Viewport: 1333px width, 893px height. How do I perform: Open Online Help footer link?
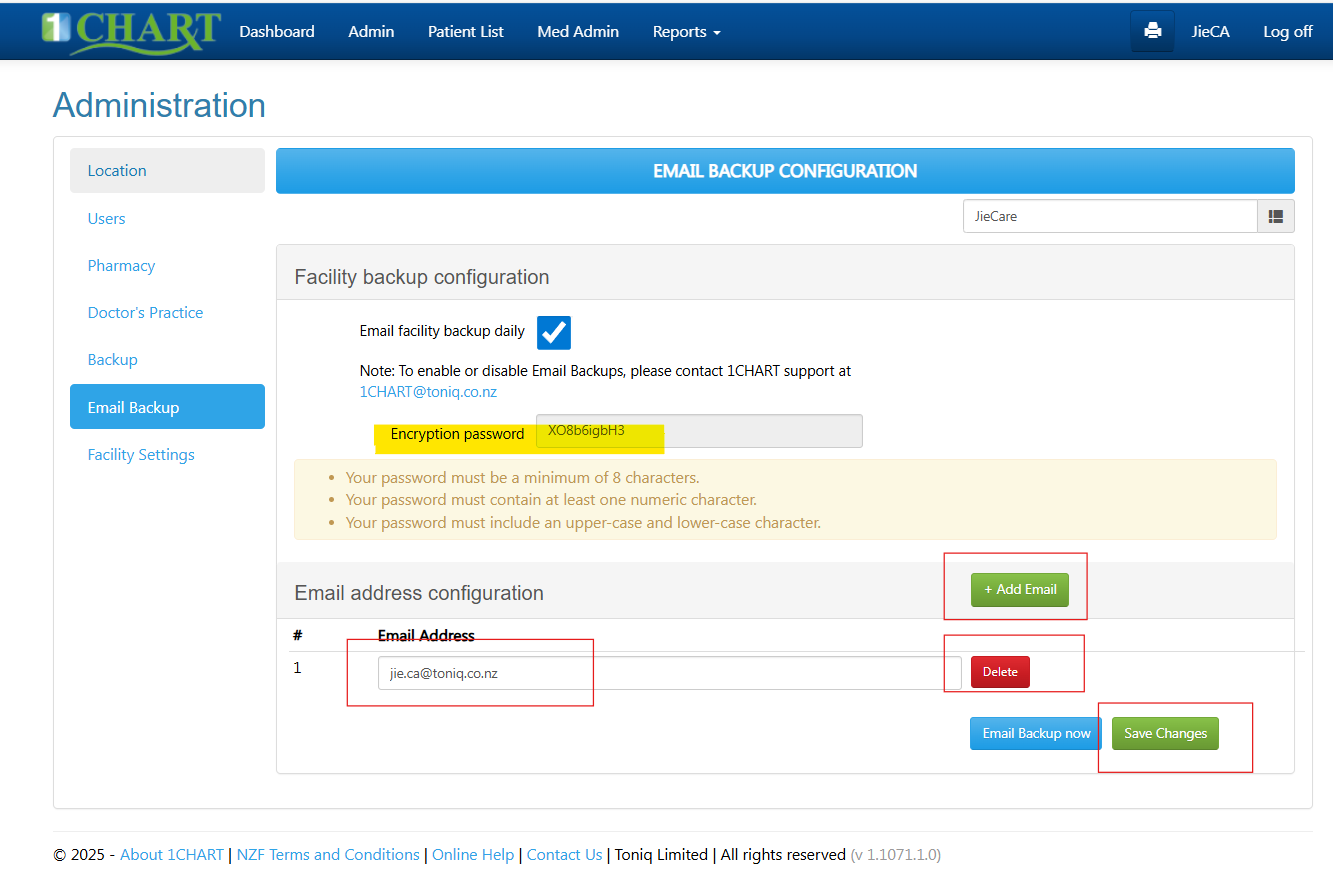click(473, 855)
